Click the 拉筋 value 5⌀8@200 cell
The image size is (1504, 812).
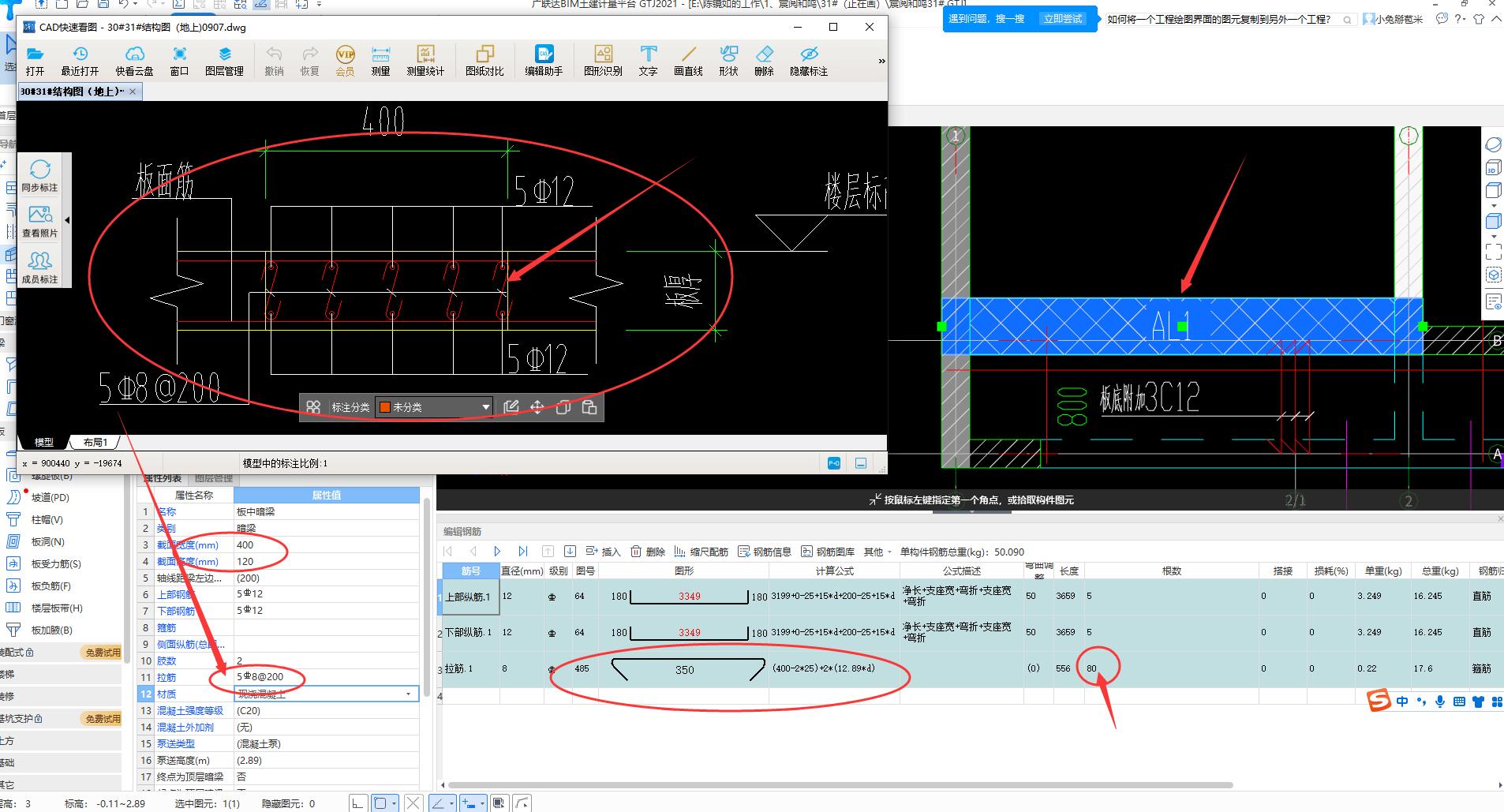[x=327, y=677]
